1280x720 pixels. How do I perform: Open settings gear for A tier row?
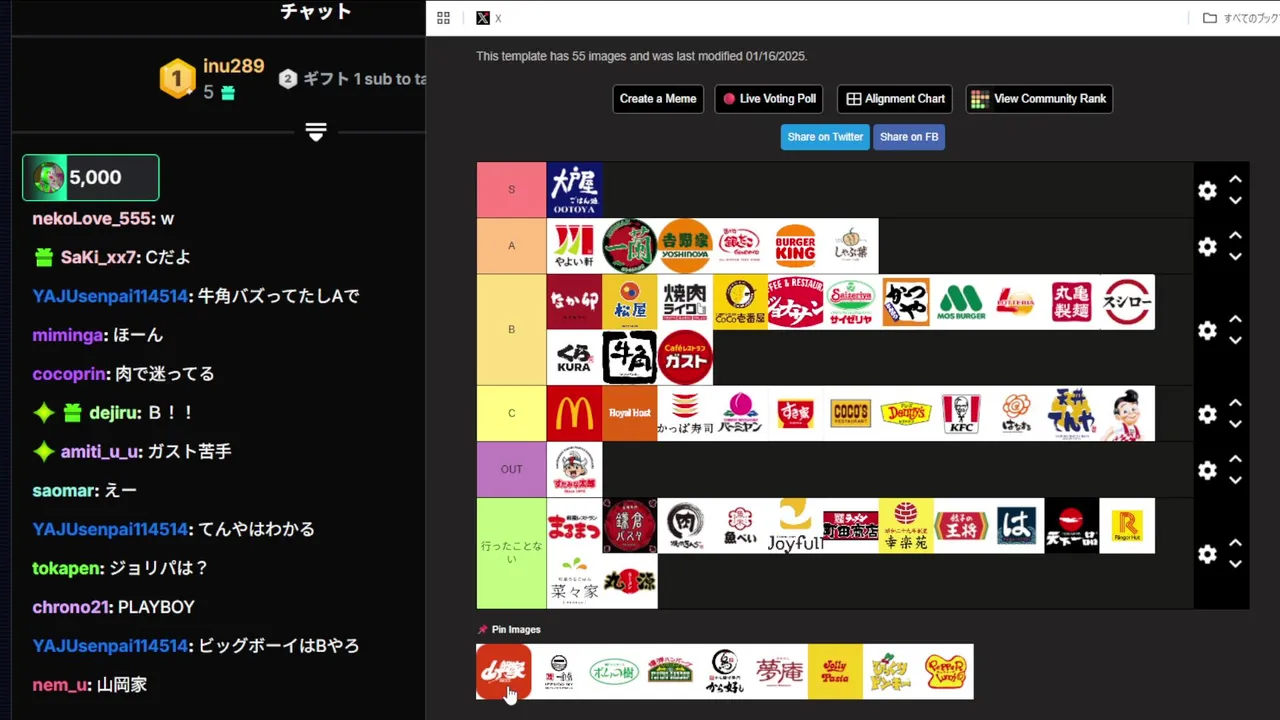coord(1207,246)
